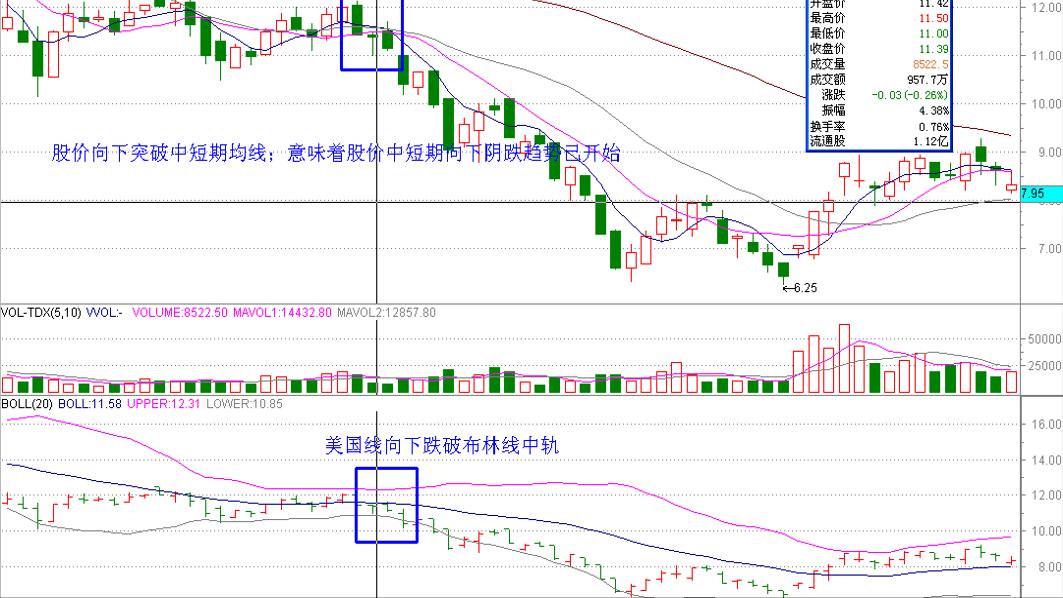
Task: Click the 11.00 tick on the price axis
Action: click(x=1046, y=56)
